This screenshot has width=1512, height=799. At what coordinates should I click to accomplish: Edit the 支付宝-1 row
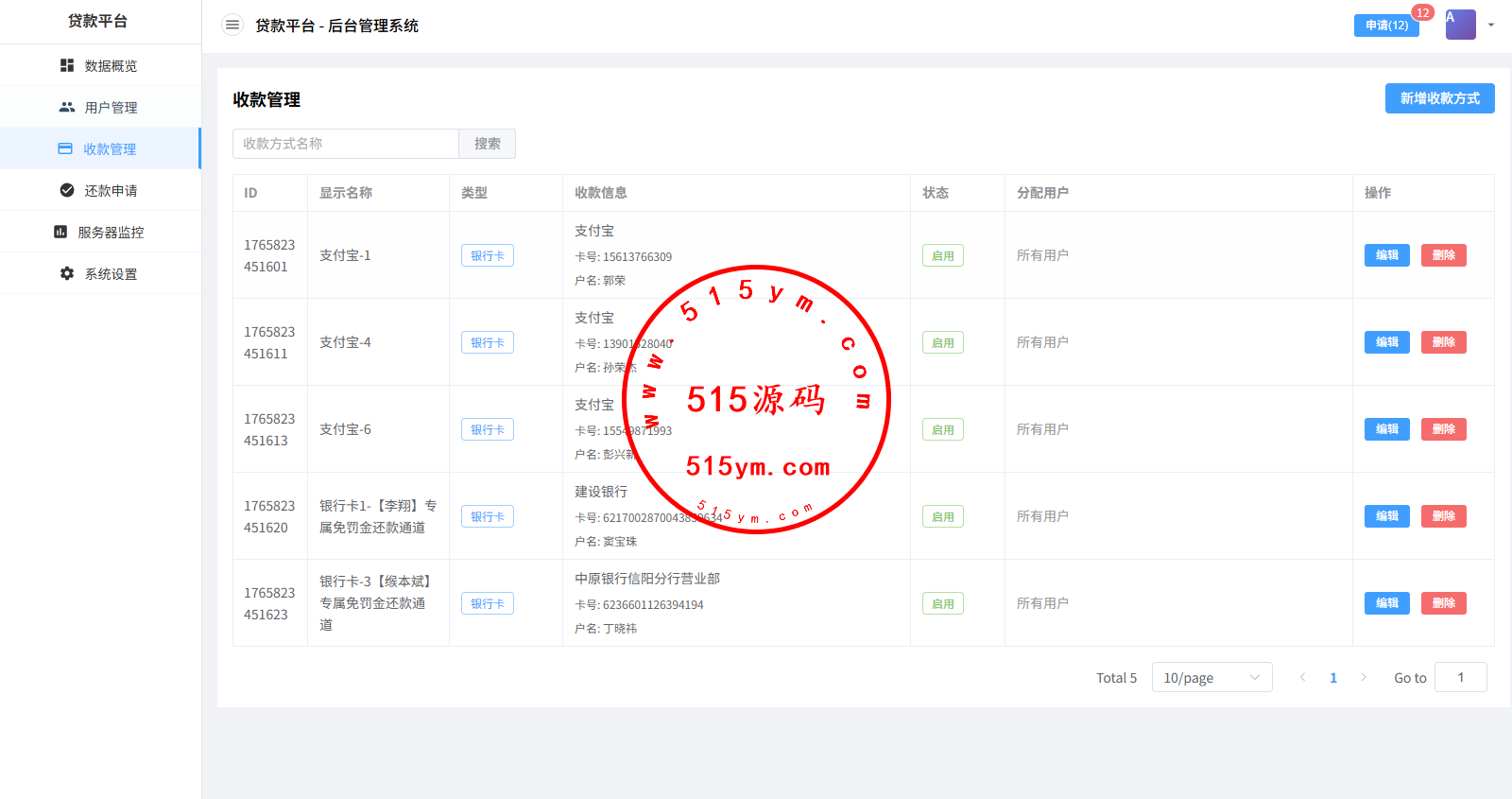(x=1386, y=255)
